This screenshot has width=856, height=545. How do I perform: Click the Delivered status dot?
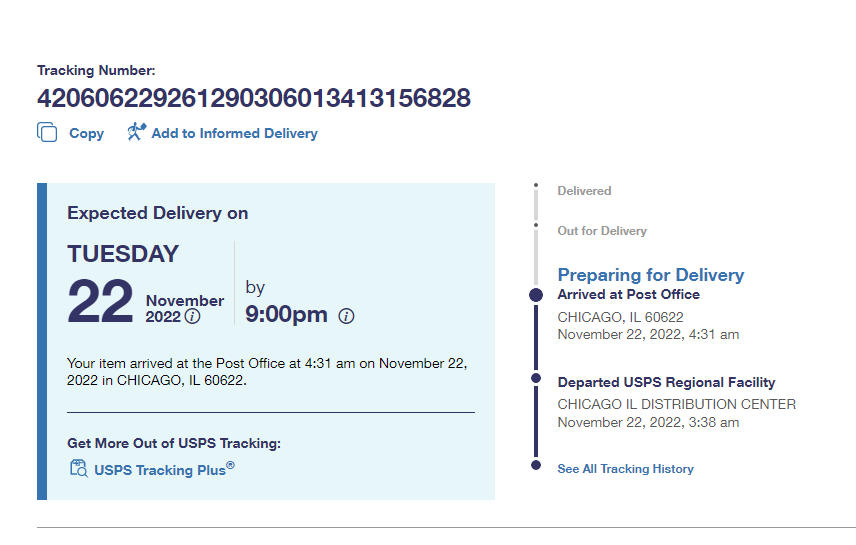coord(536,185)
